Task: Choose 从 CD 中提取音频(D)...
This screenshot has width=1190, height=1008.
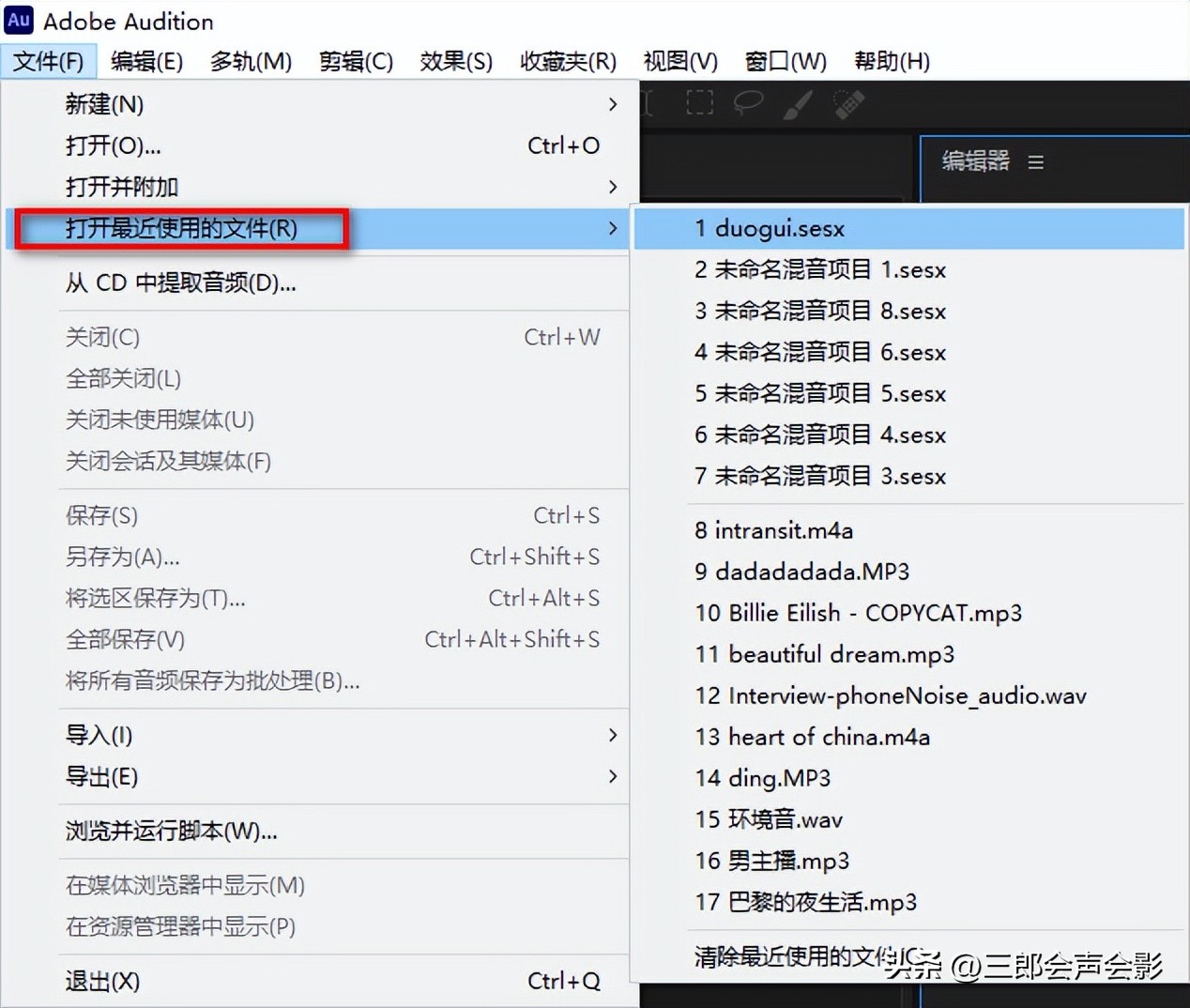Action: point(316,283)
